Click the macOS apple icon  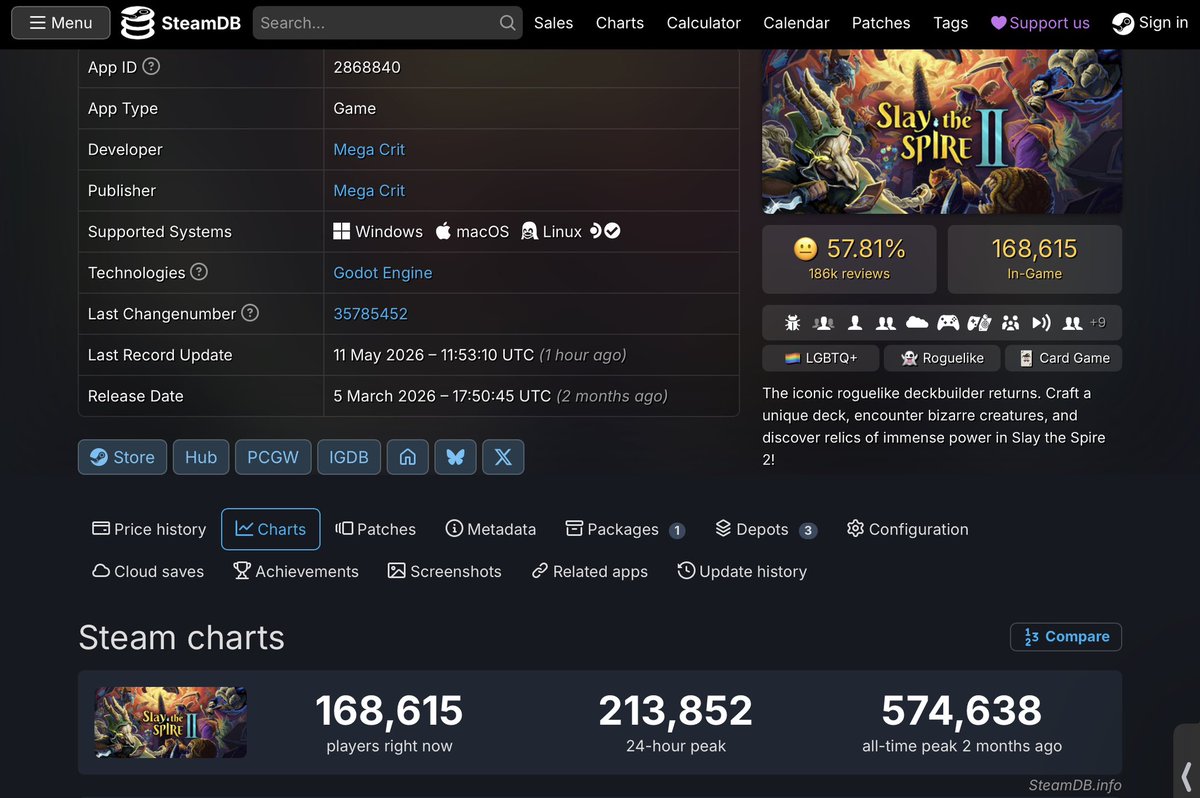point(443,231)
